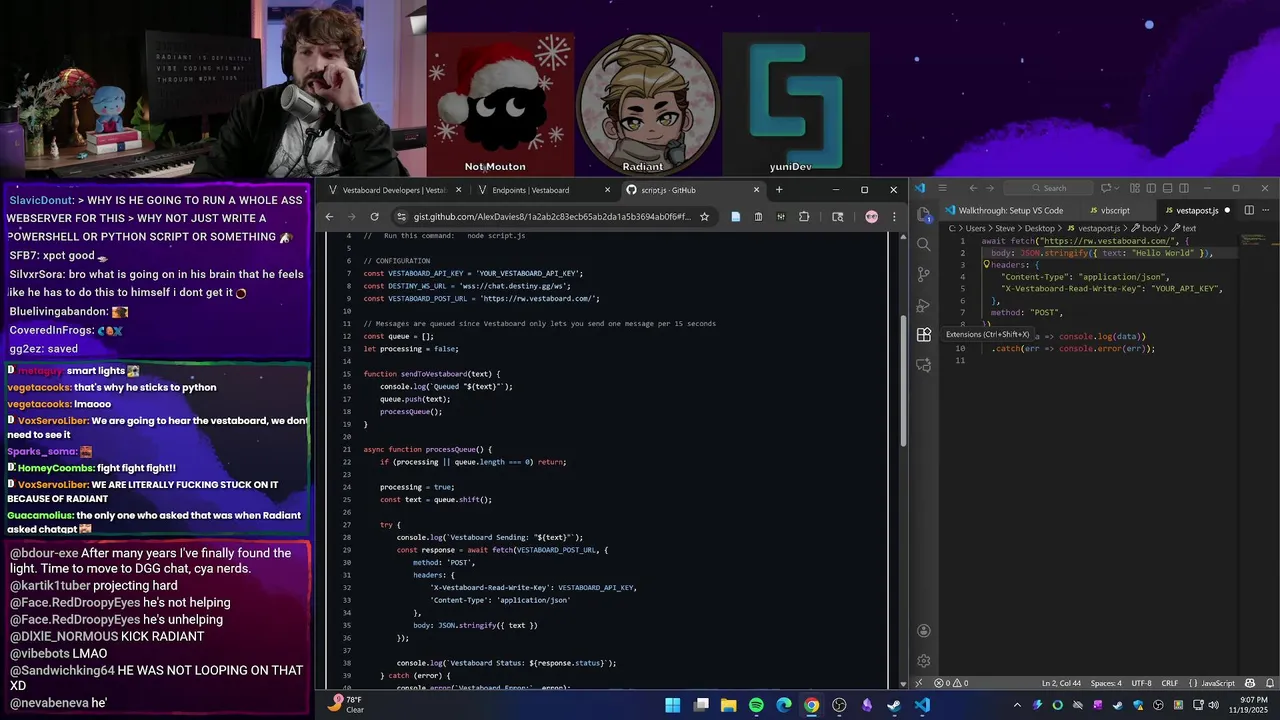Click 'Hello World' string in editor
Image resolution: width=1280 pixels, height=720 pixels.
point(1162,253)
